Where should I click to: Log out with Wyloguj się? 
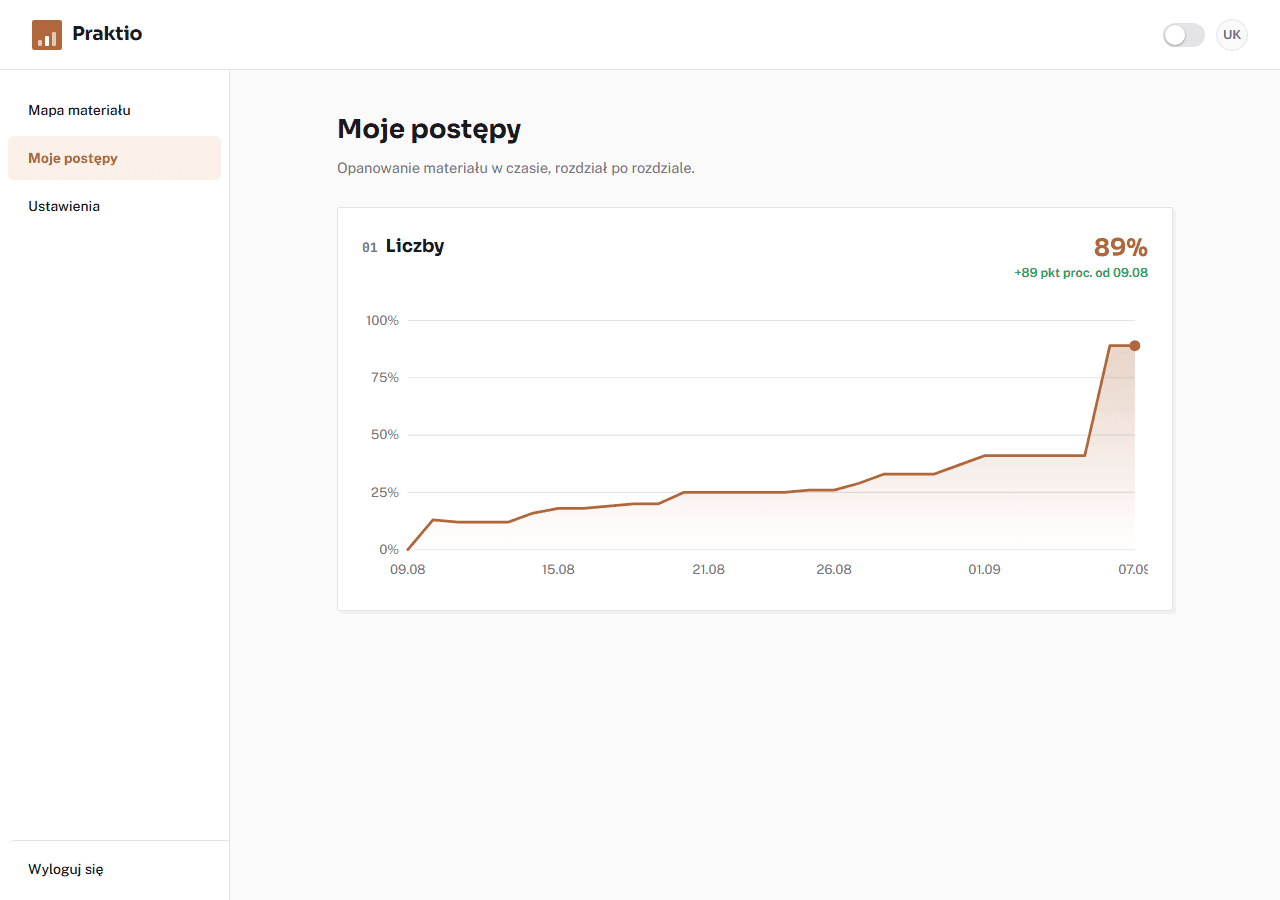point(114,869)
